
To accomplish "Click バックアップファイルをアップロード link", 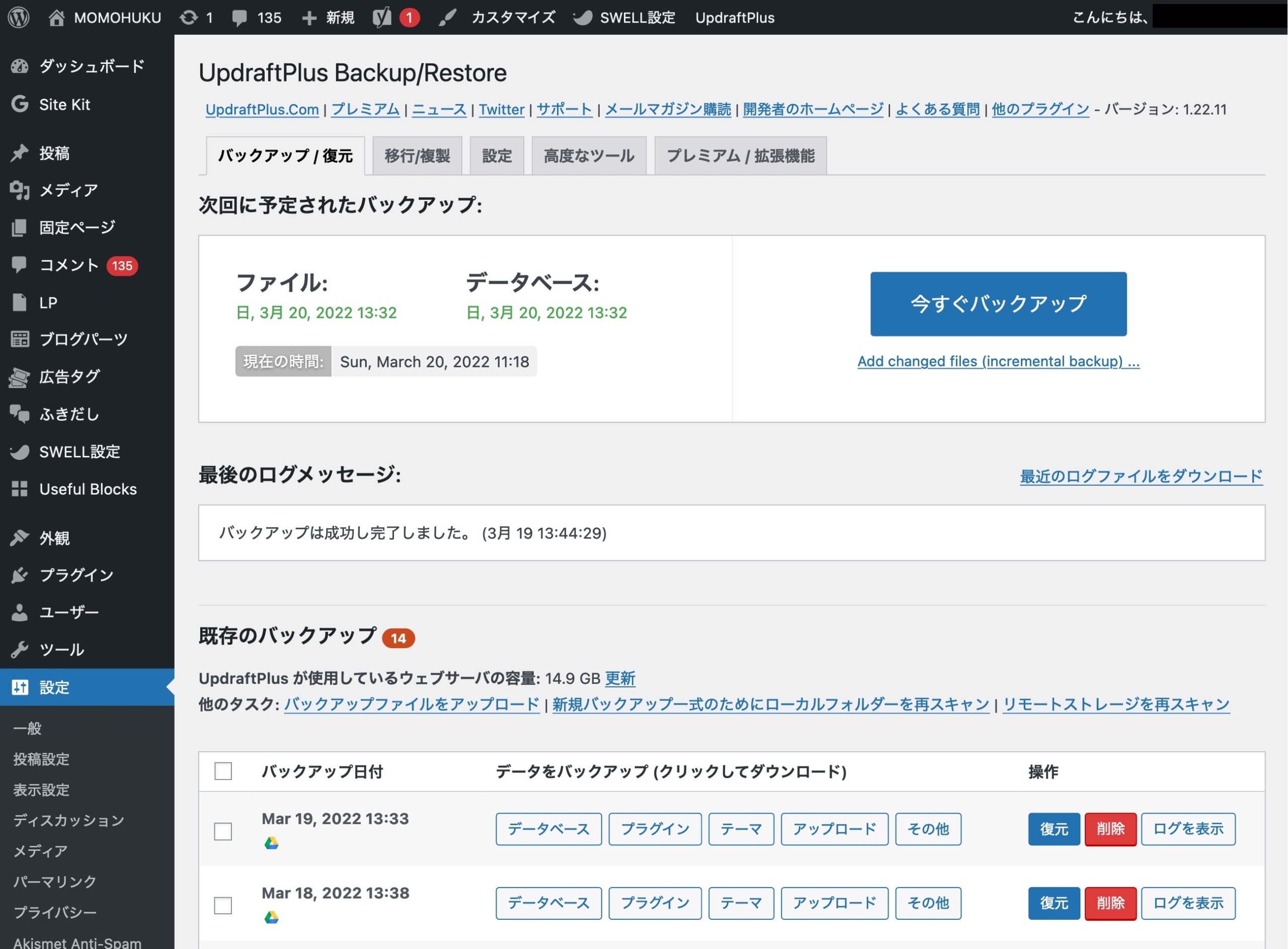I will (412, 704).
